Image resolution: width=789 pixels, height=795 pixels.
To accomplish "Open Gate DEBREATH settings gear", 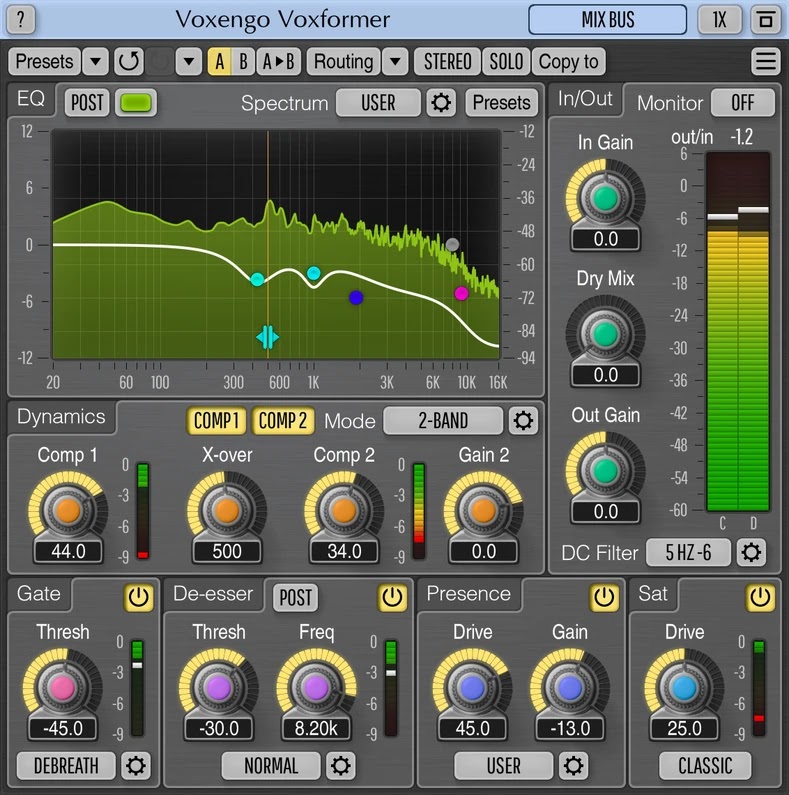I will (x=135, y=766).
